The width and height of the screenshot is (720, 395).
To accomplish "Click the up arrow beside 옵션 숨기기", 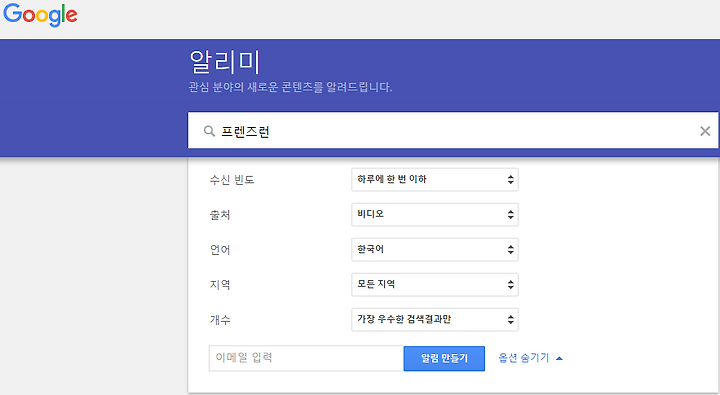I will pyautogui.click(x=559, y=358).
